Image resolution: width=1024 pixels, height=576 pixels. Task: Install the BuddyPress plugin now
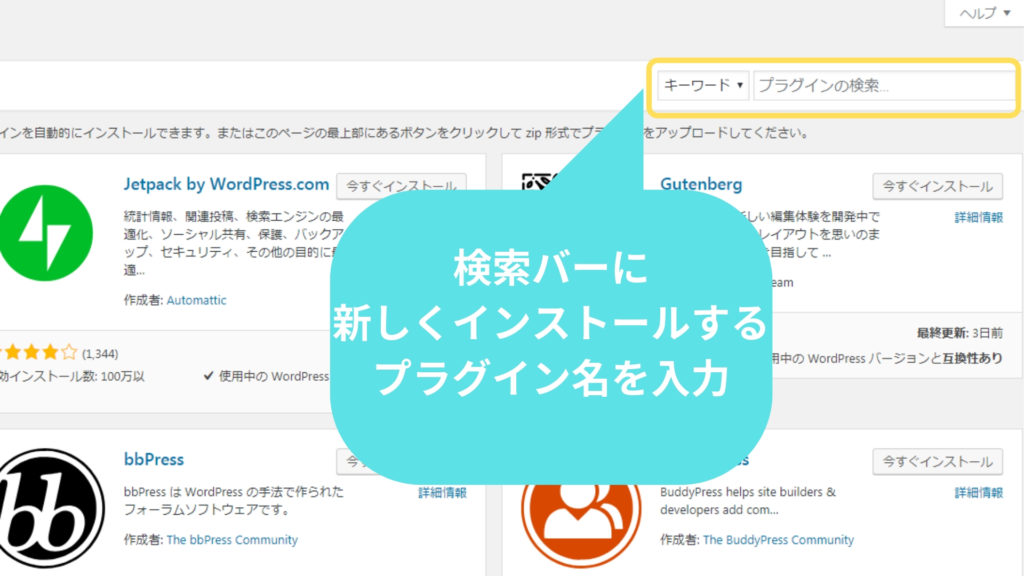[937, 462]
